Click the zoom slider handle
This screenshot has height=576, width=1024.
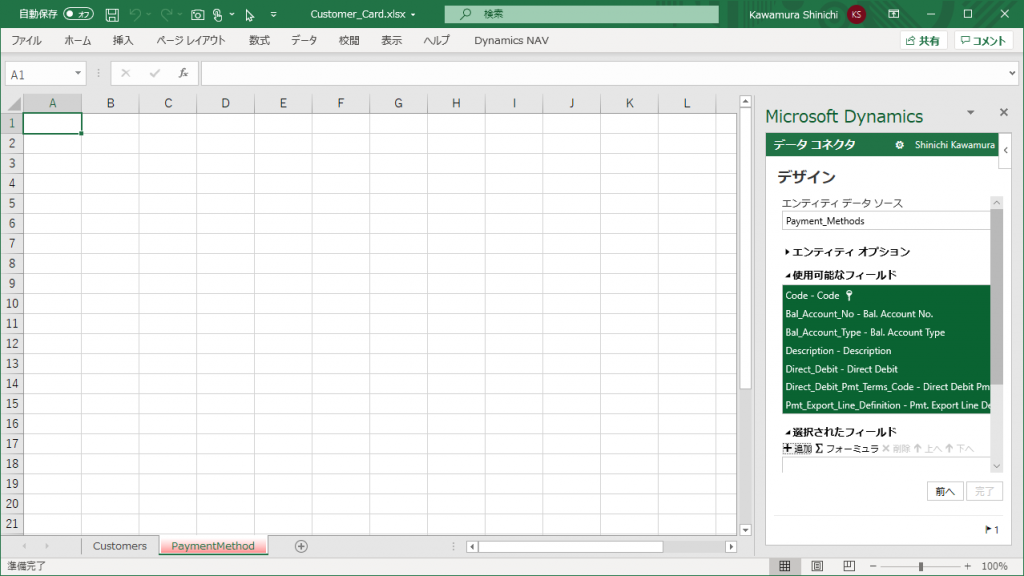coord(921,566)
